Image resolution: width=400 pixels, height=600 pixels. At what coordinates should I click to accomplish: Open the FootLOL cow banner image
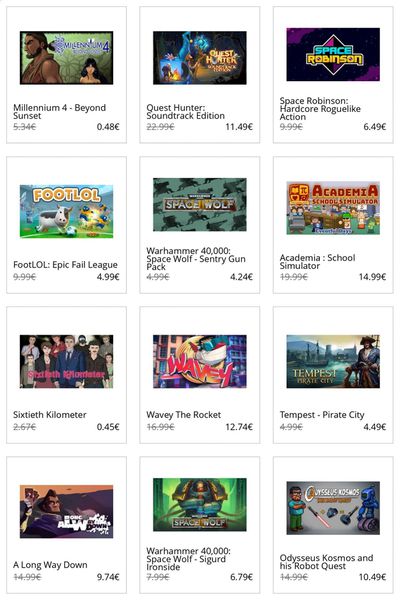(66, 211)
